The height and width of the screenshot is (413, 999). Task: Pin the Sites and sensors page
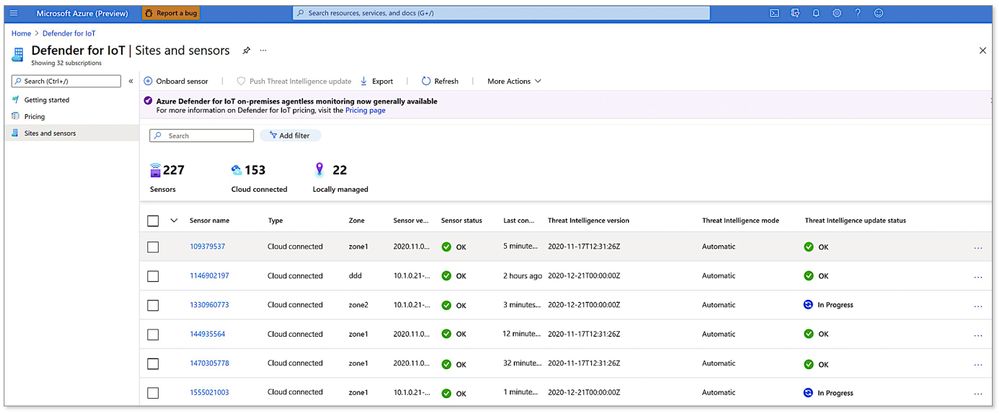[246, 50]
